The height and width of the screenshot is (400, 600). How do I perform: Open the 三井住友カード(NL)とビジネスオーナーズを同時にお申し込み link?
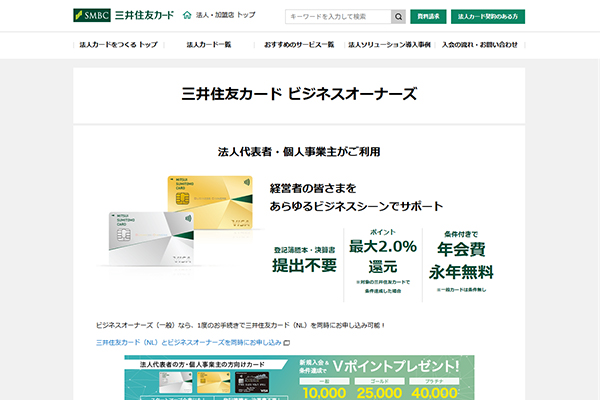click(x=189, y=343)
